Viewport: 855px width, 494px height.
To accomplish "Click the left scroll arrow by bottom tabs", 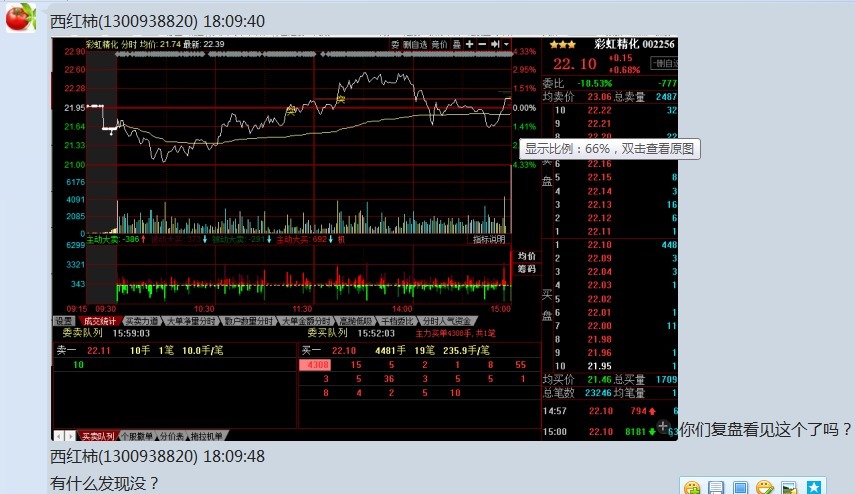I will click(x=59, y=436).
